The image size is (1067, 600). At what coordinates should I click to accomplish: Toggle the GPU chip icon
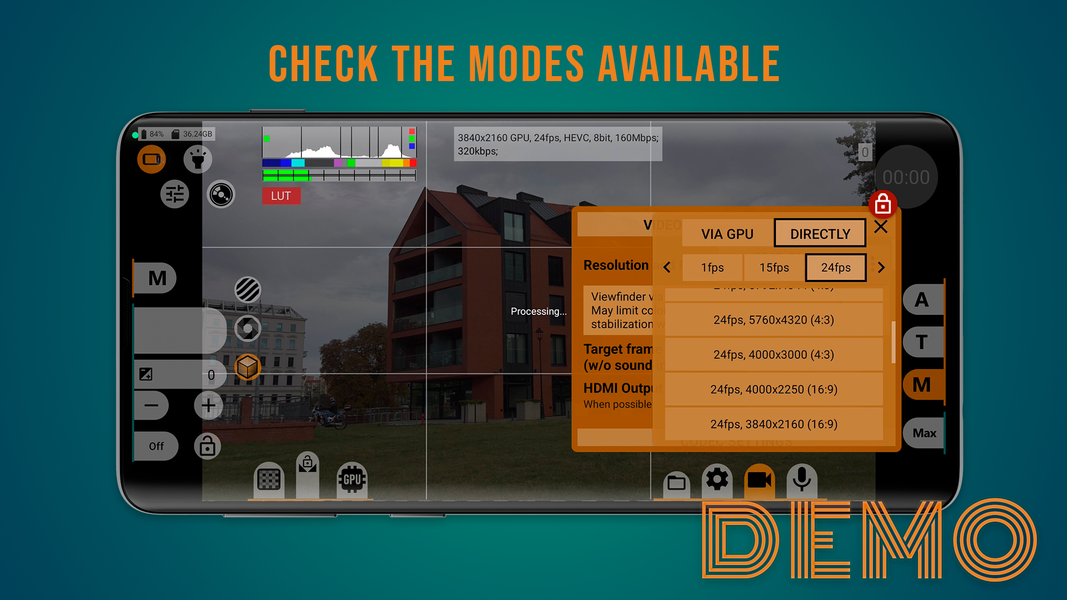point(352,480)
